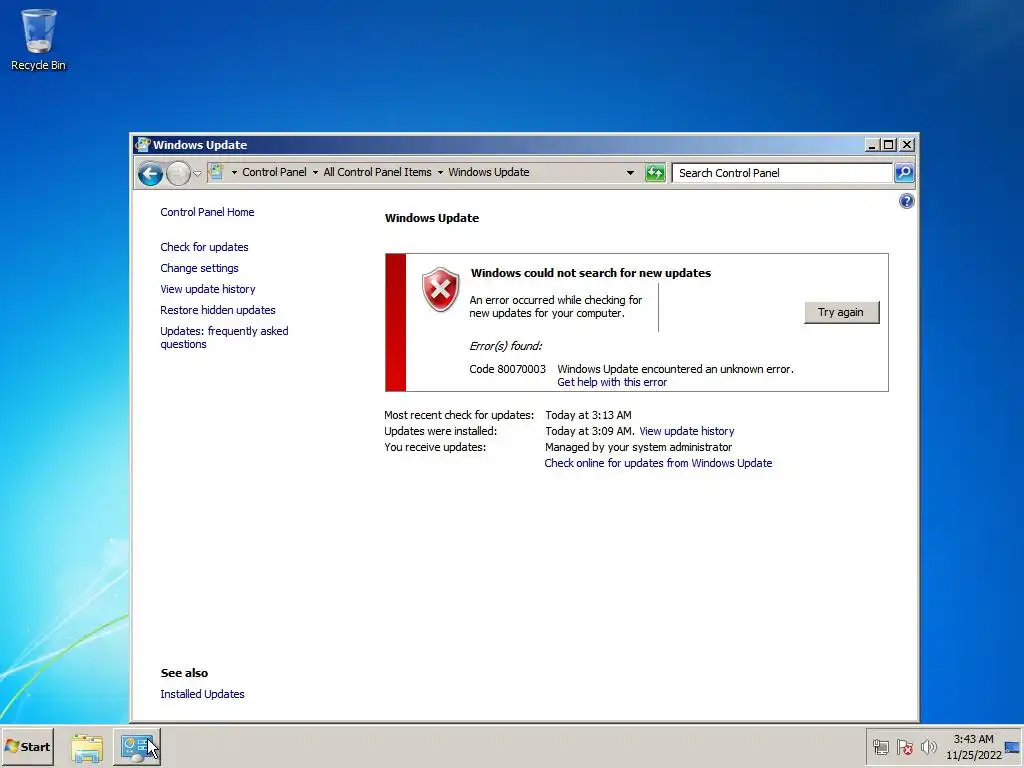Open the Recycle Bin desktop icon

tap(39, 39)
